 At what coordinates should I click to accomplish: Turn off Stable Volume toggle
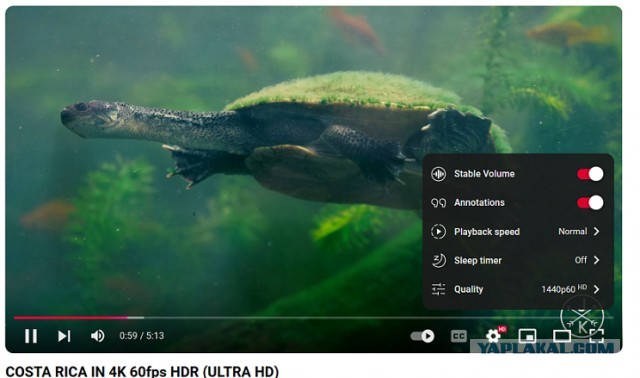[x=590, y=173]
